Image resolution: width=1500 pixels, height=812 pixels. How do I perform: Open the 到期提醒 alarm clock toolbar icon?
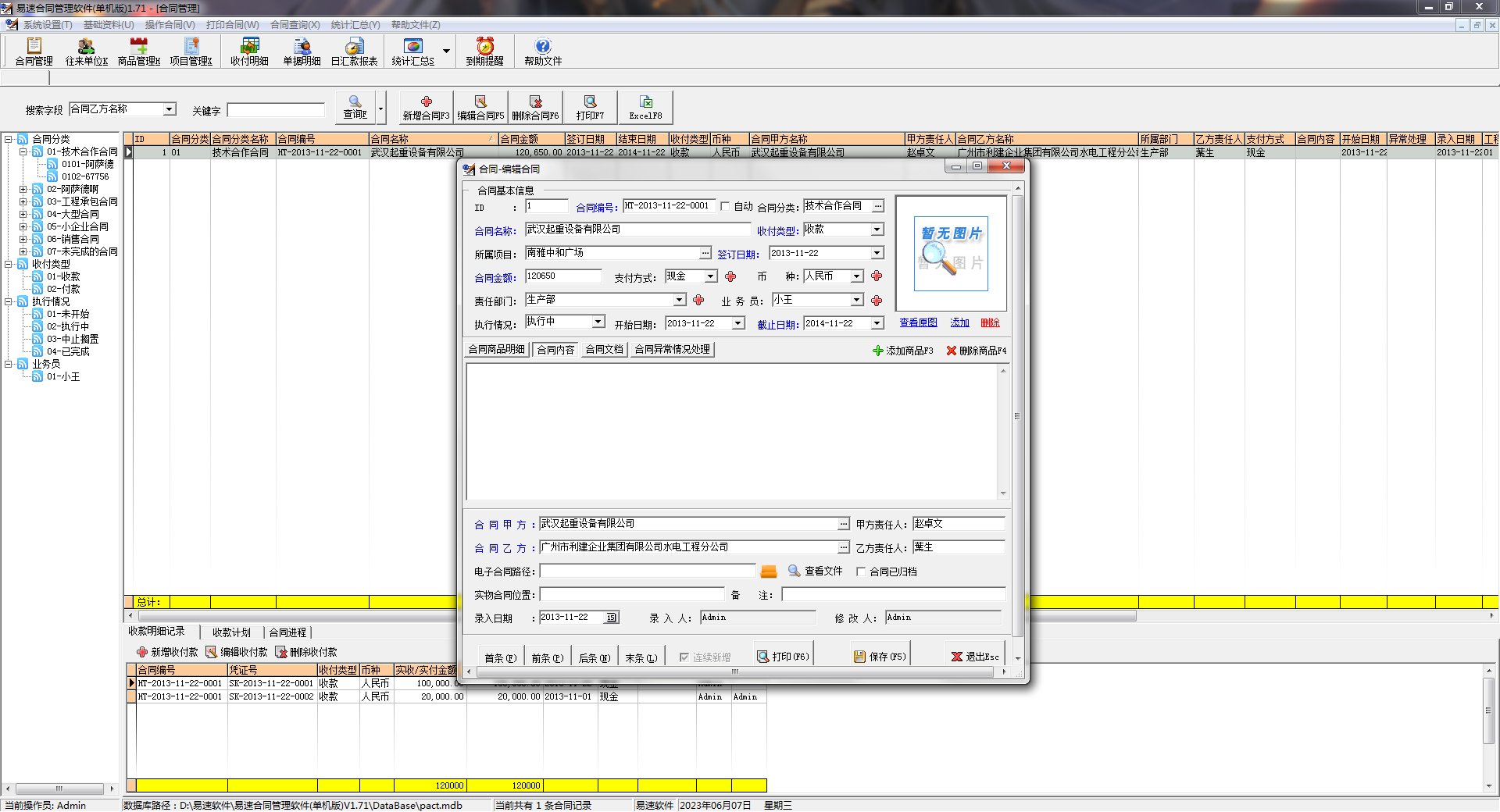(484, 46)
